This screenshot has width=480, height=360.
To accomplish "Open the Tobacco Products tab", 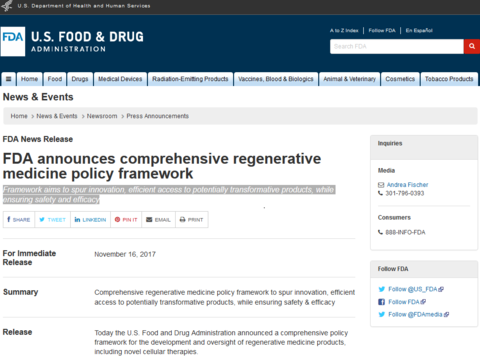I will (x=449, y=79).
